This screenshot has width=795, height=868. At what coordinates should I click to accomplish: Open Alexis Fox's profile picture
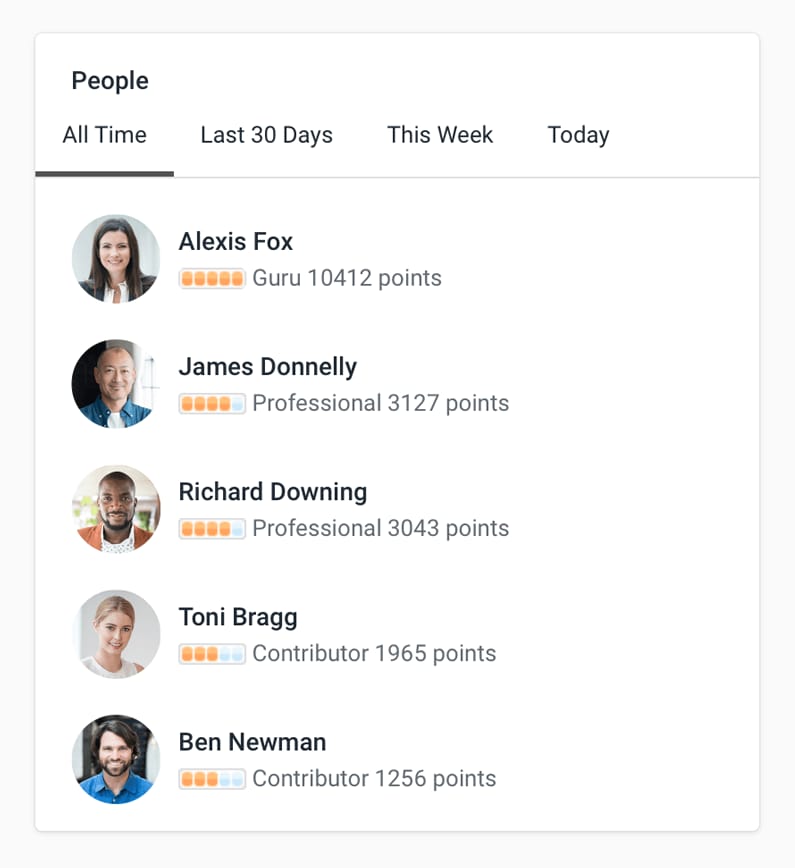coord(116,258)
